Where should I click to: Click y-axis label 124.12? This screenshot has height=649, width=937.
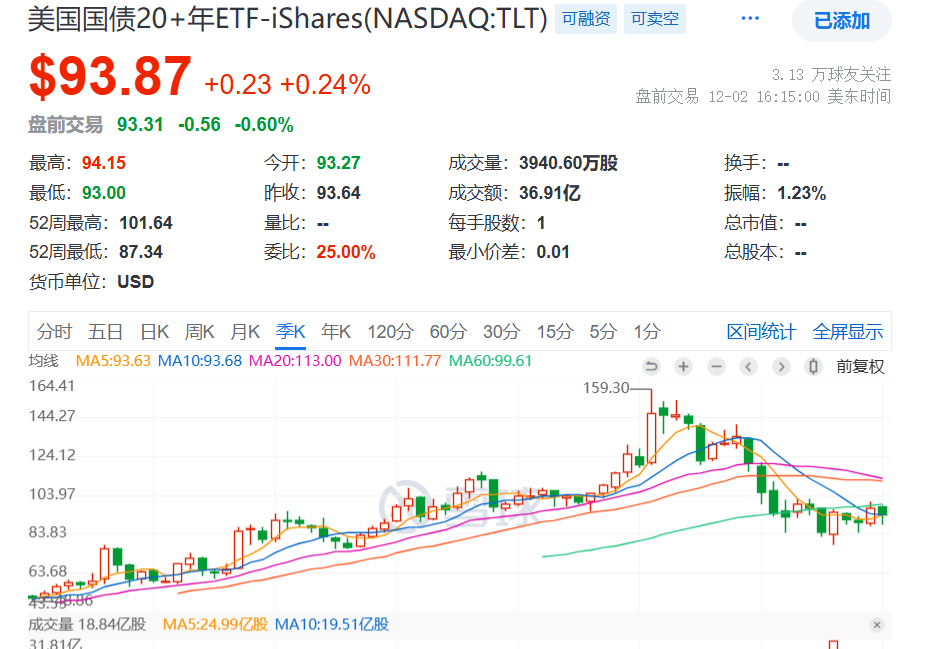52,455
